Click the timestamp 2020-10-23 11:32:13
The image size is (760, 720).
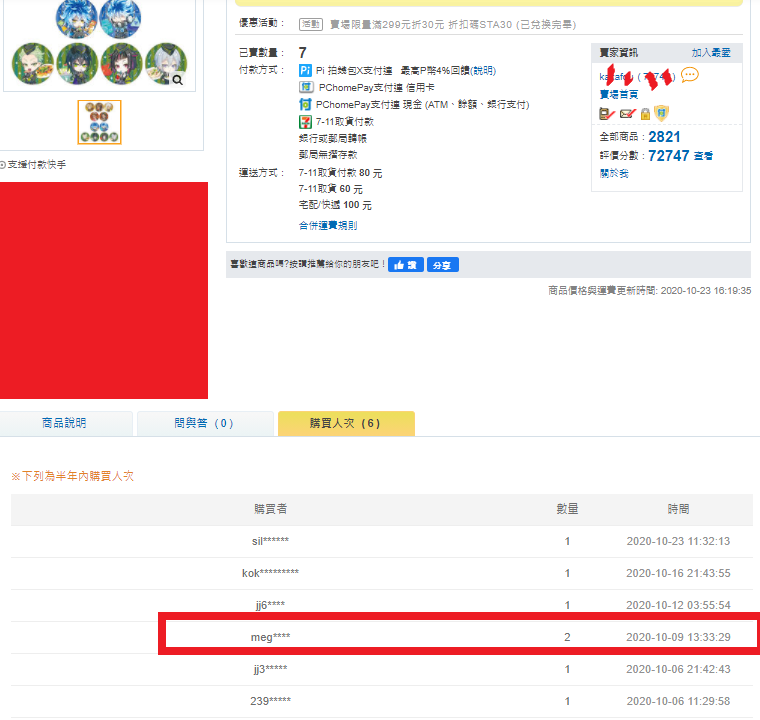[x=678, y=541]
